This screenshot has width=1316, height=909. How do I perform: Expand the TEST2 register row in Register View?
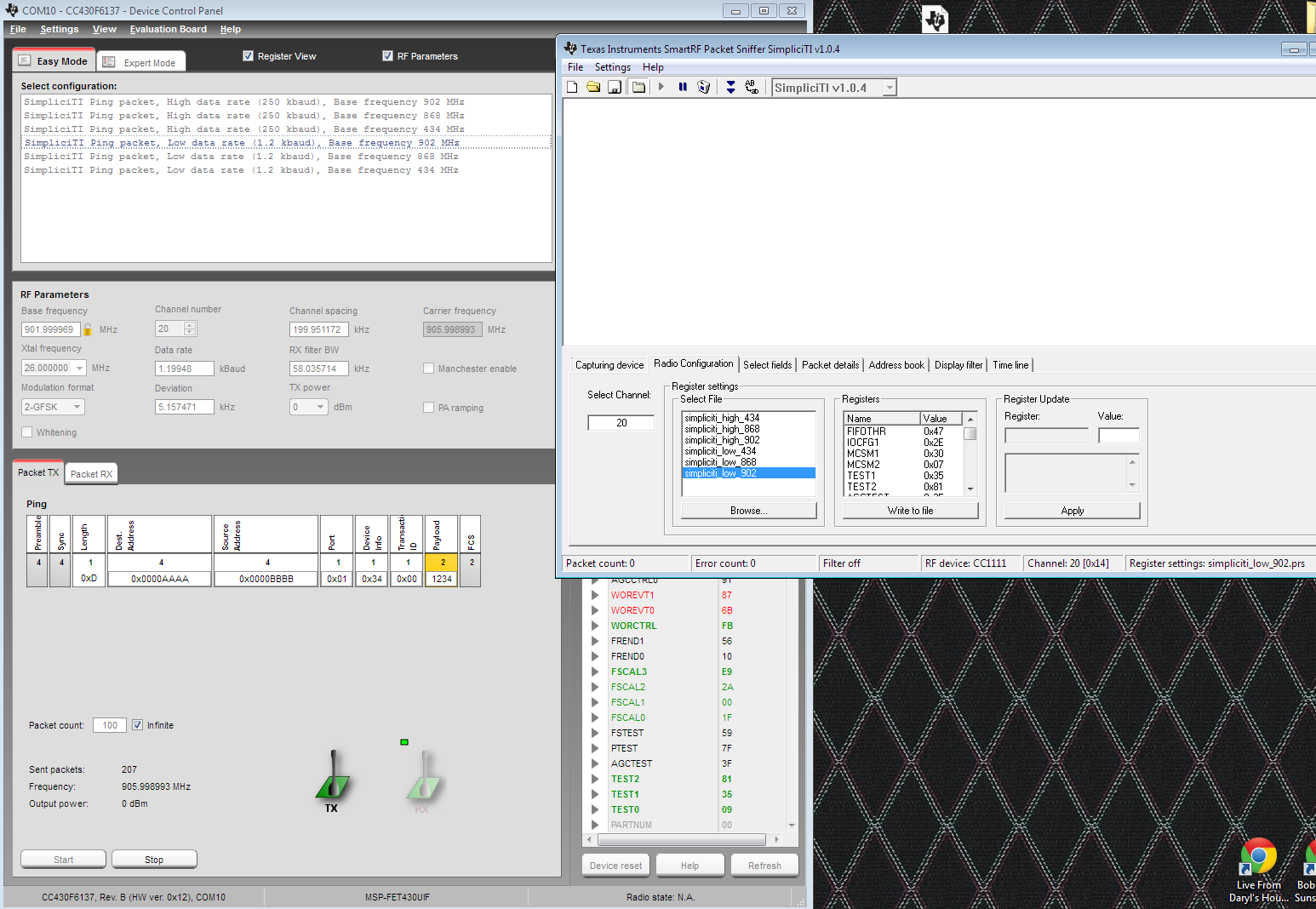[595, 779]
